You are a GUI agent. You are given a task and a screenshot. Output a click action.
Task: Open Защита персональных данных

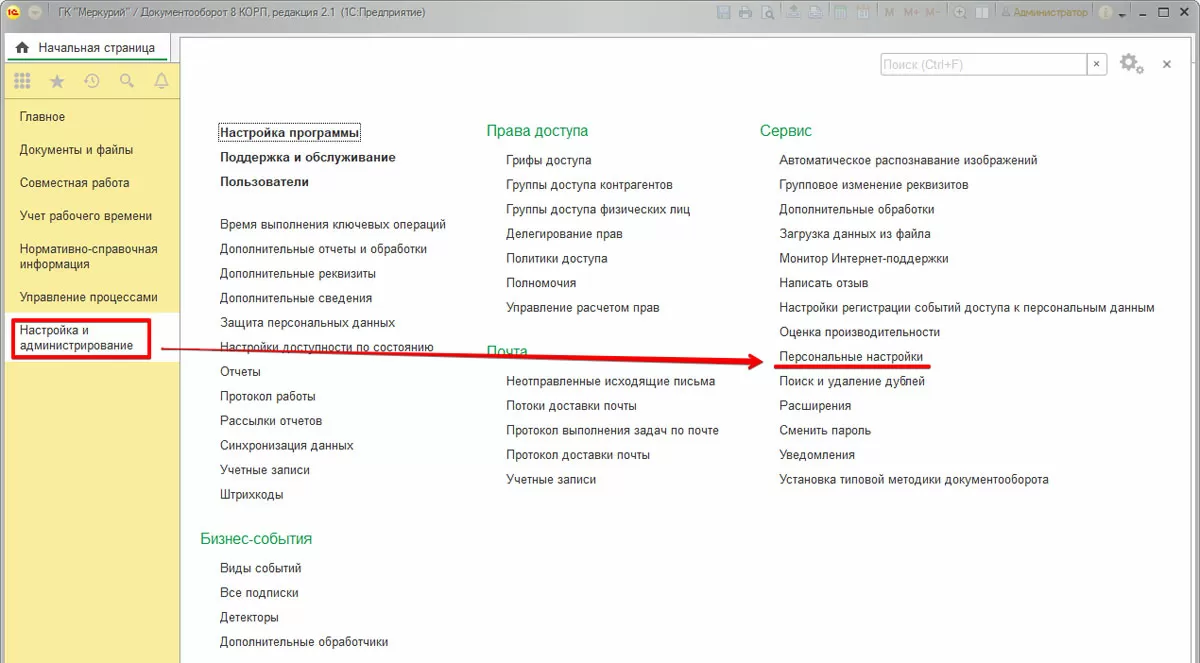point(308,323)
